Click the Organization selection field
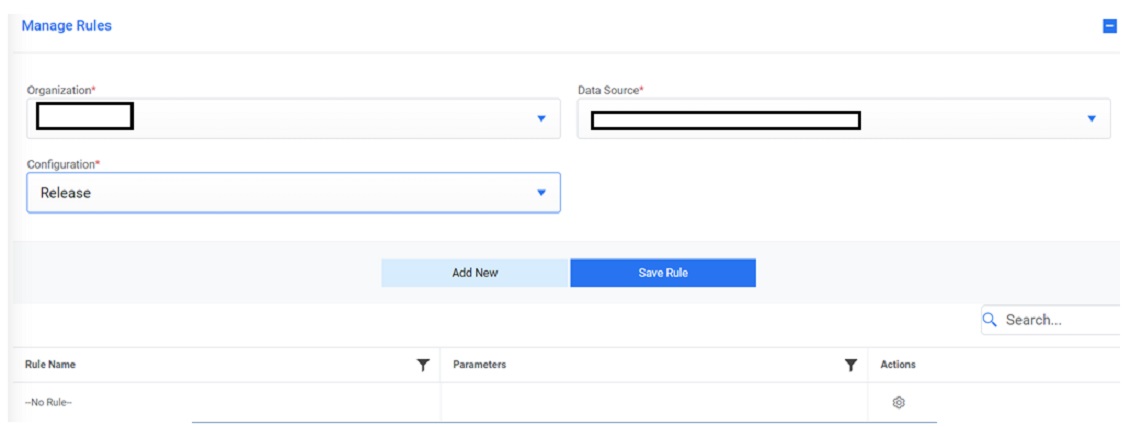Screen dimensions: 1132x427 (280, 118)
